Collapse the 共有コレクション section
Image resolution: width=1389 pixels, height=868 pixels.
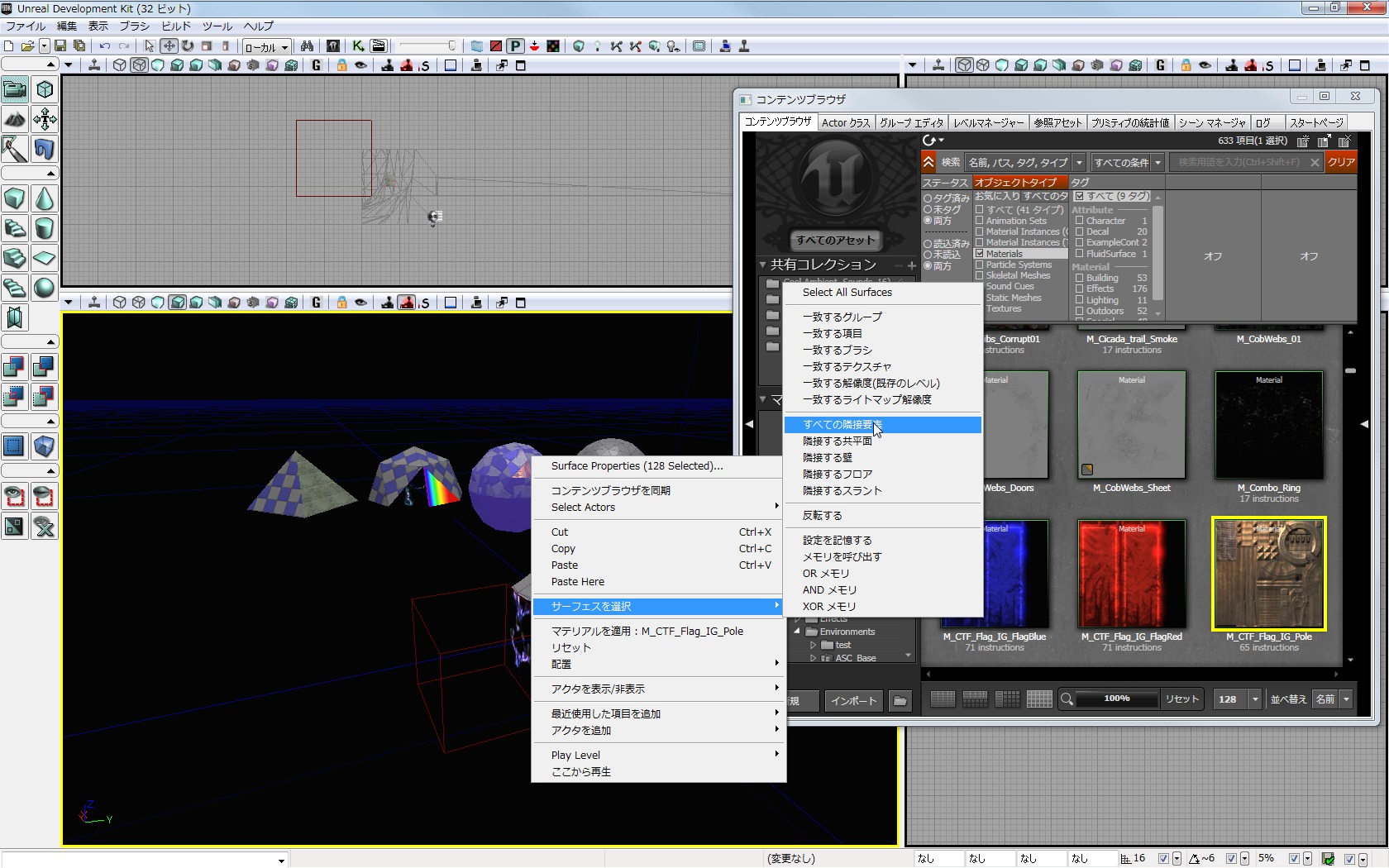click(x=763, y=265)
